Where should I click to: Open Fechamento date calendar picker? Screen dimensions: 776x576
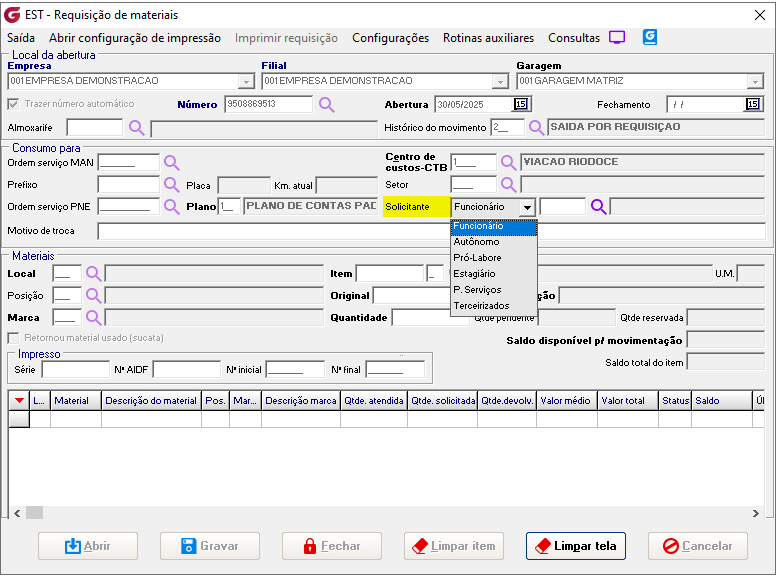click(753, 104)
